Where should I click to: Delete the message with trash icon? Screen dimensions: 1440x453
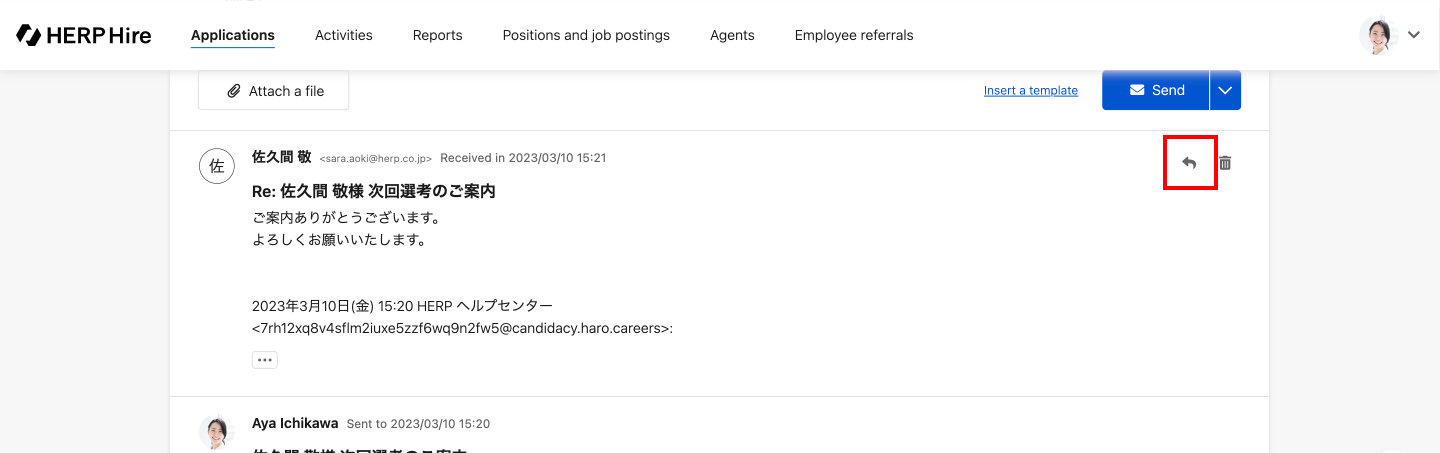(1225, 163)
